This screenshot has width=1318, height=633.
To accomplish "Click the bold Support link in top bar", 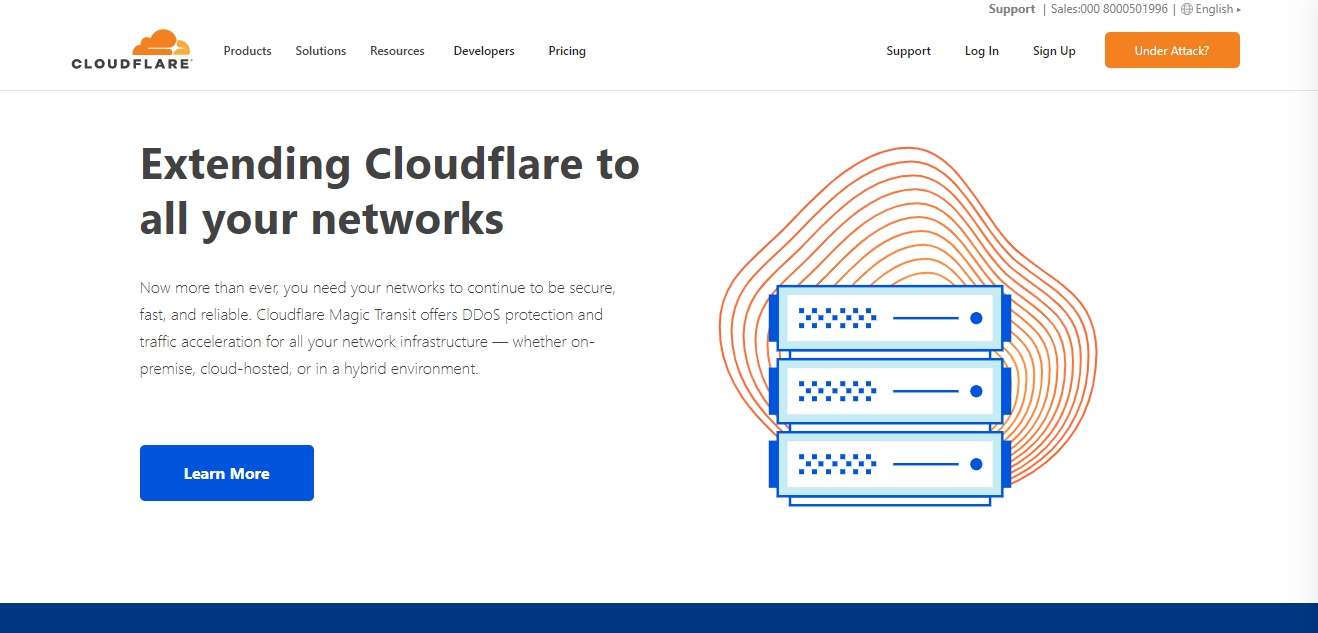I will click(1012, 9).
